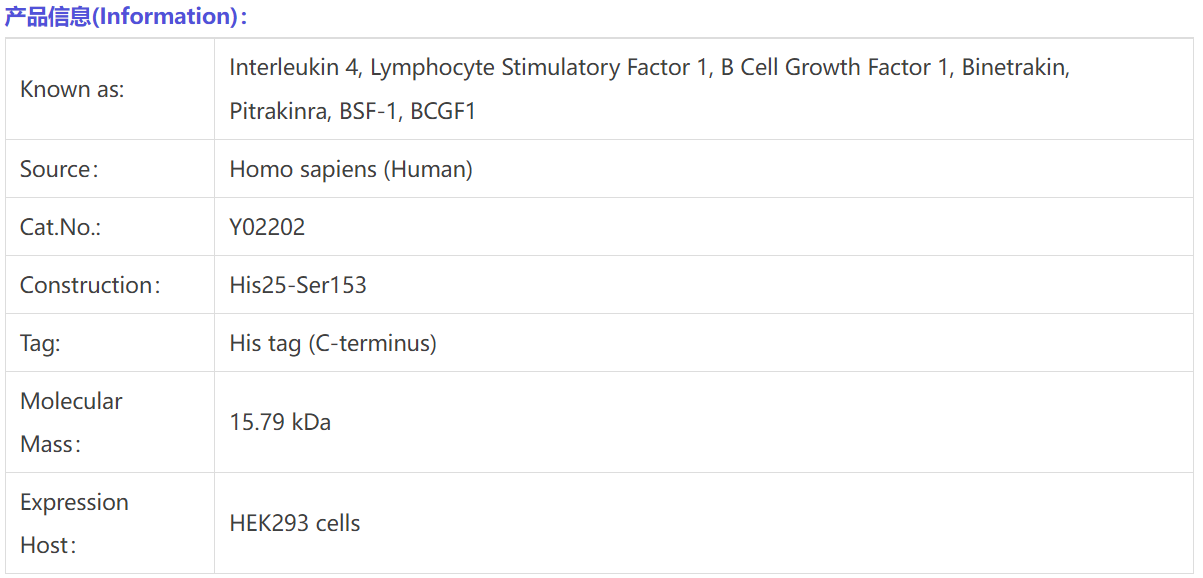Click "B Cell Growth Factor 1" text
The width and height of the screenshot is (1203, 578).
pos(833,67)
